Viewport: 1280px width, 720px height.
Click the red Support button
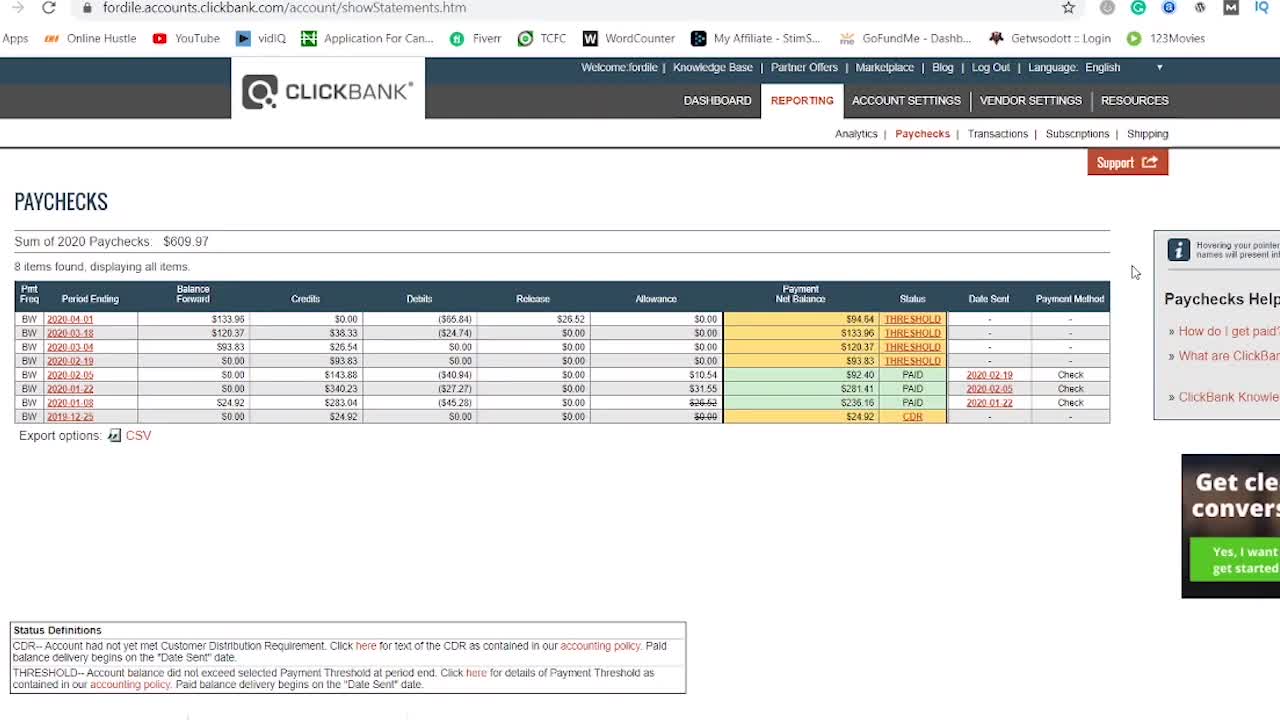[1127, 163]
